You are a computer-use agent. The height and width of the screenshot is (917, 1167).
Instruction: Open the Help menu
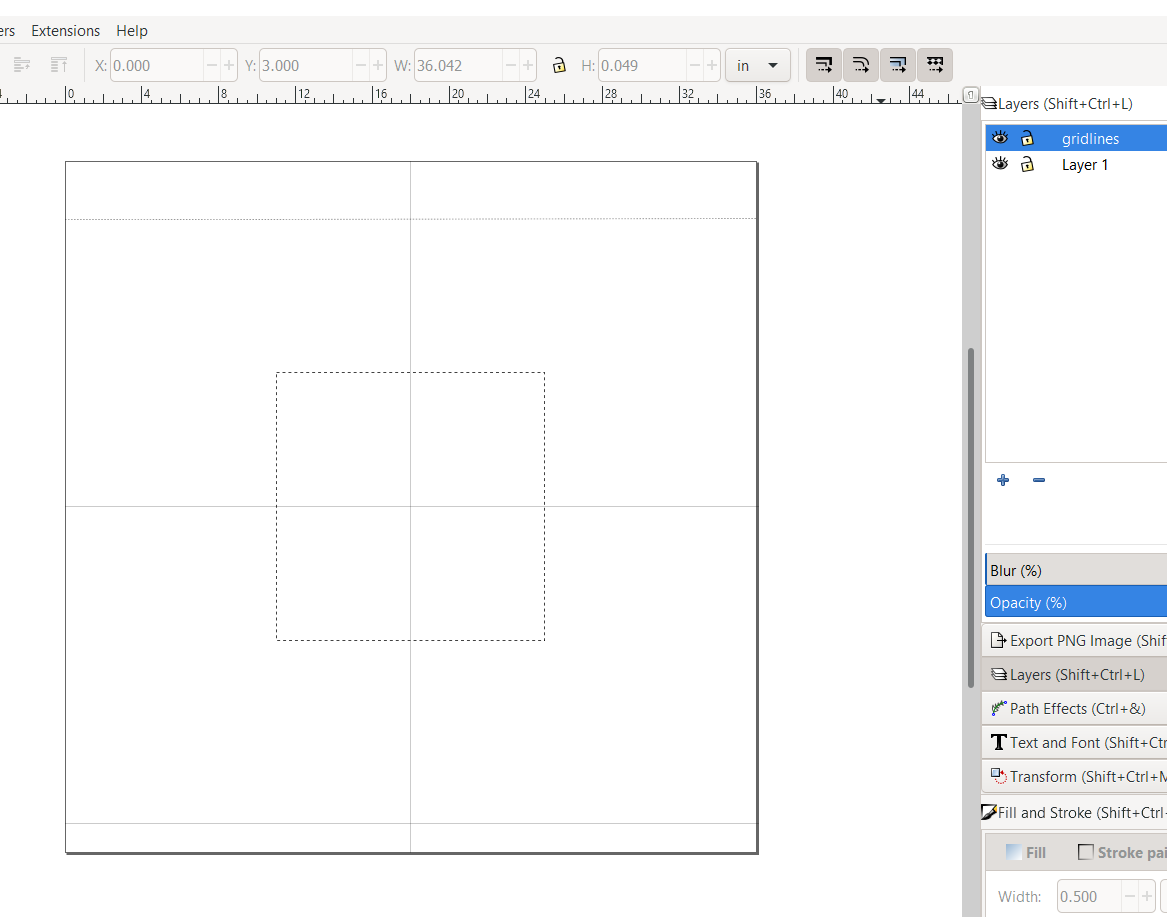132,31
